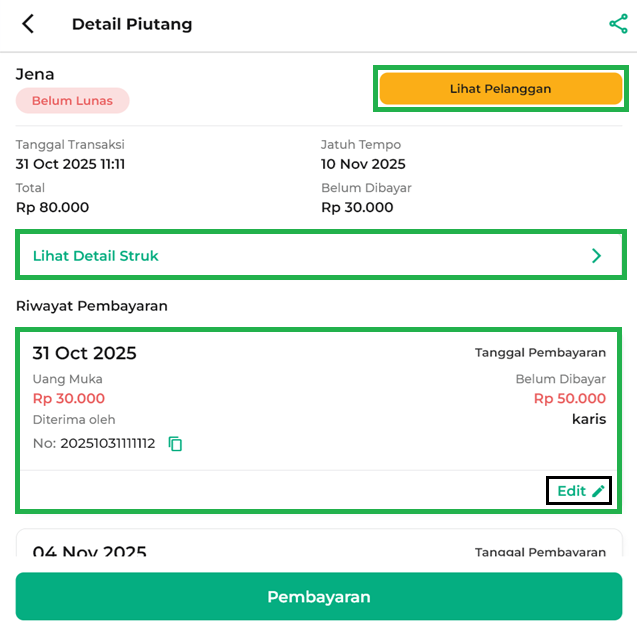Tap the Belum Lunas status badge
Screen dimensions: 640x634
coord(72,101)
